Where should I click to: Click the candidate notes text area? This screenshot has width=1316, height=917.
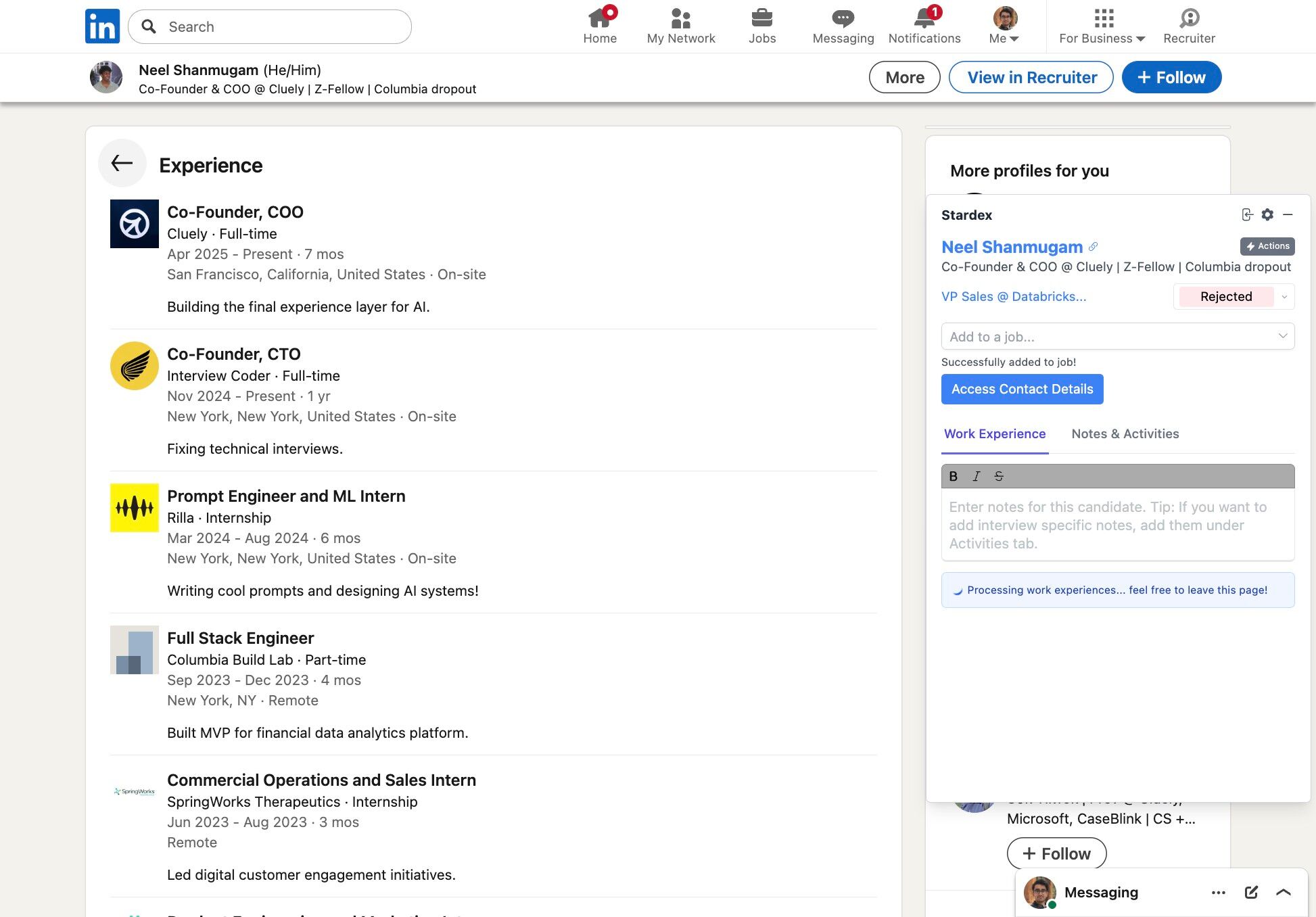point(1118,525)
